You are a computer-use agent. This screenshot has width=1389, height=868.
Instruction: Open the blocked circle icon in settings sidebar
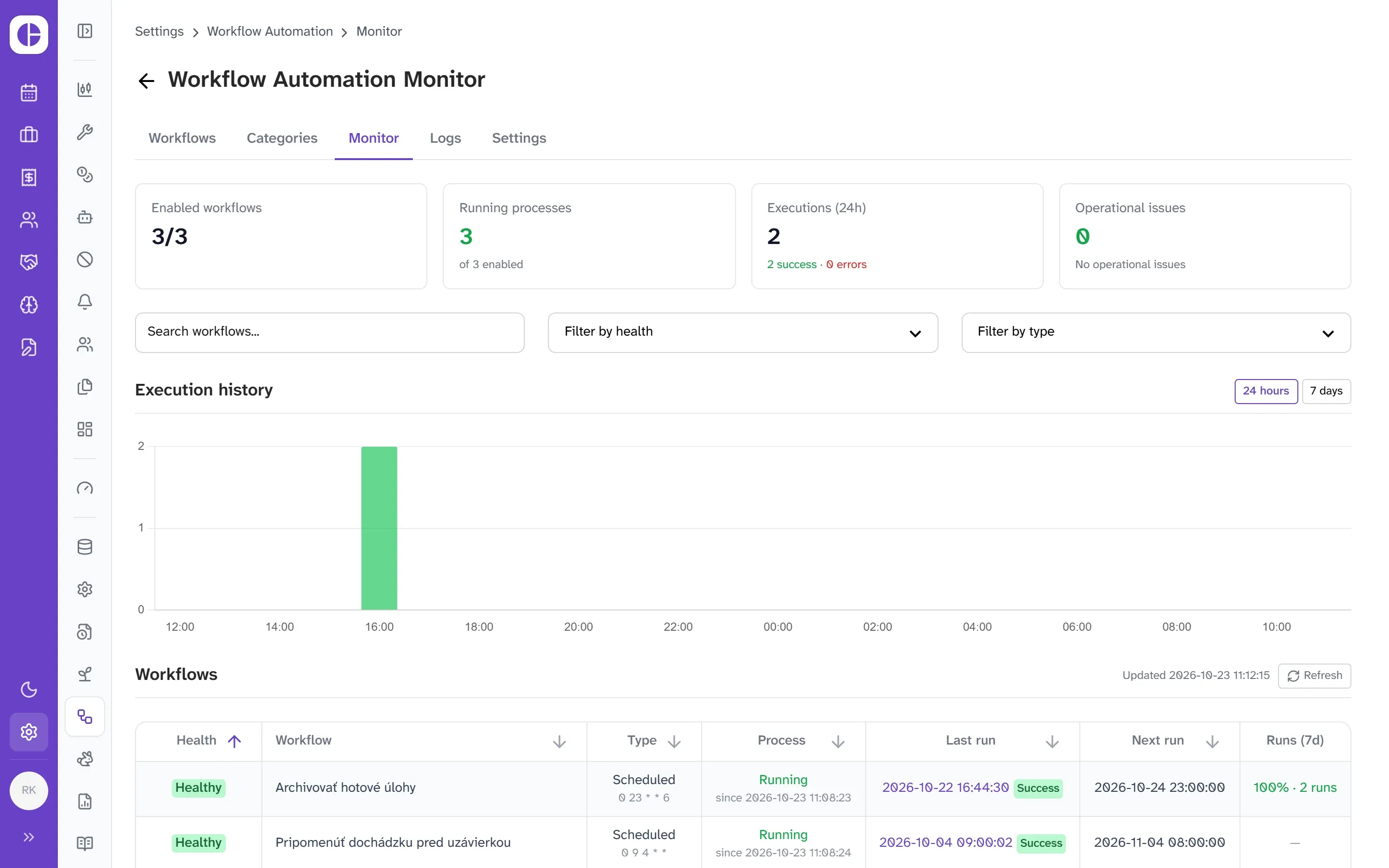click(85, 259)
